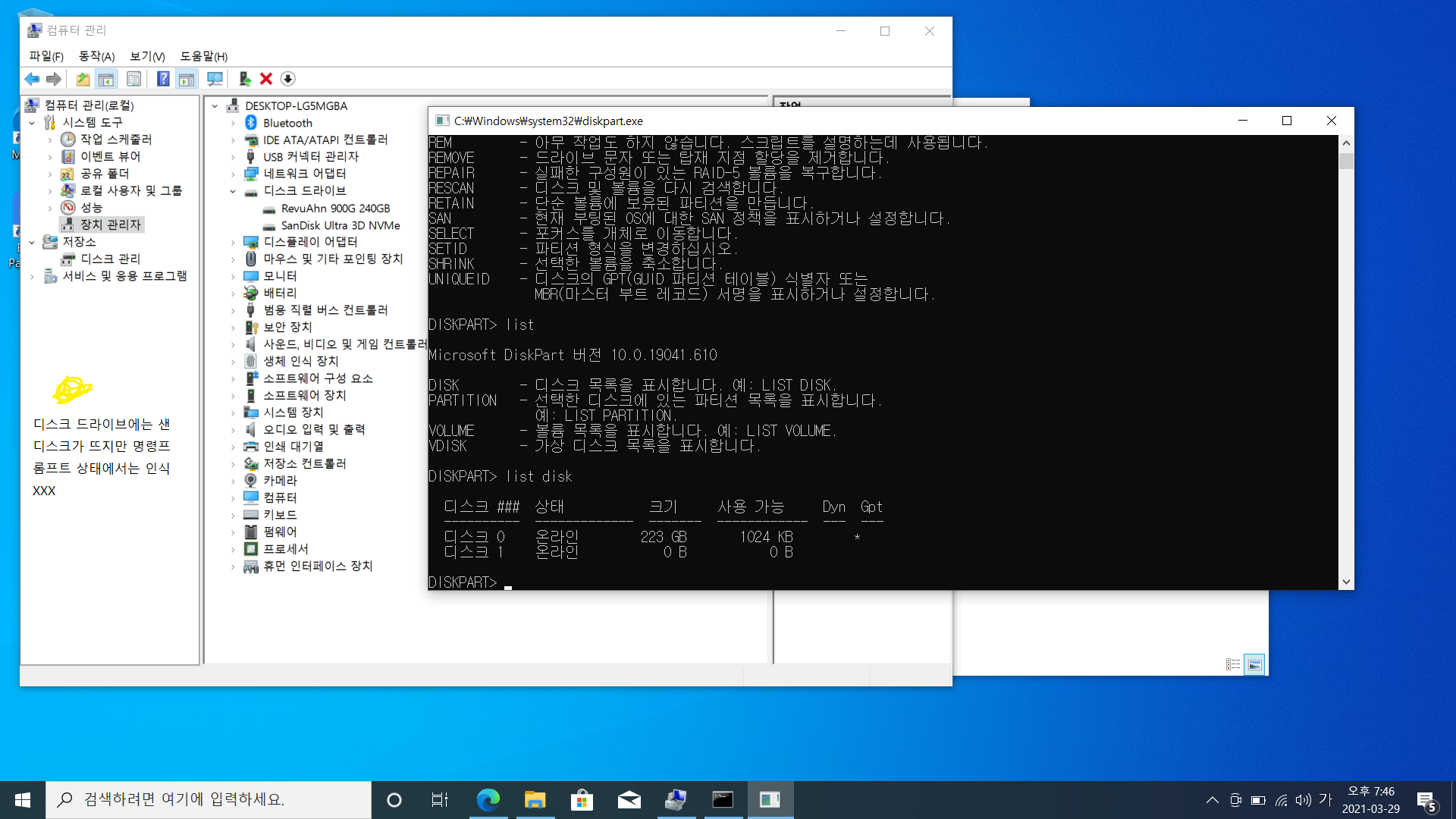Open the File Explorer taskbar icon
Screen dimensions: 1456x819
(x=535, y=799)
